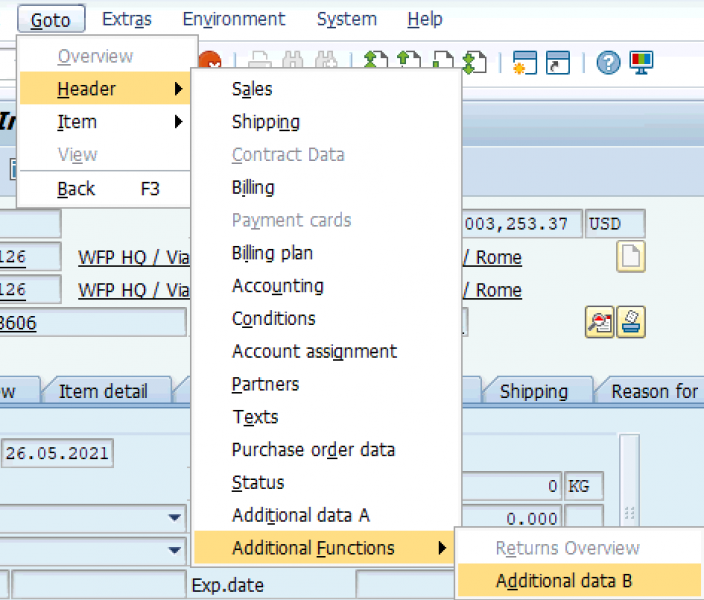Screen dimensions: 704x600
Task: Display document header details magnifier icon
Action: point(599,322)
